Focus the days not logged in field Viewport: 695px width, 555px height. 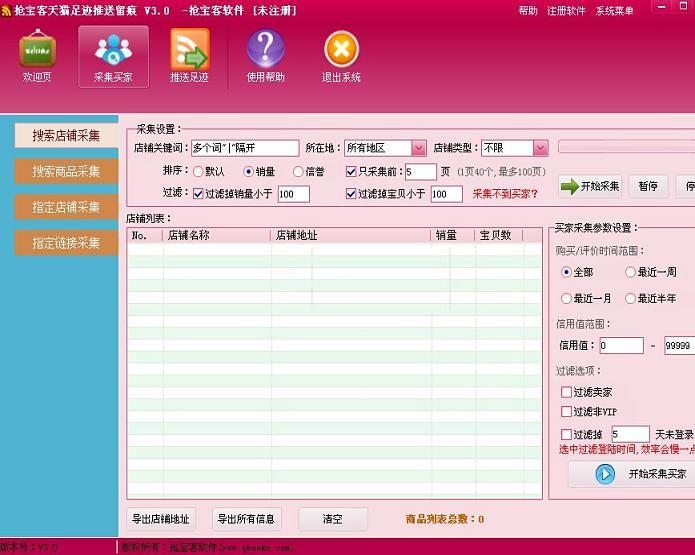(x=631, y=434)
